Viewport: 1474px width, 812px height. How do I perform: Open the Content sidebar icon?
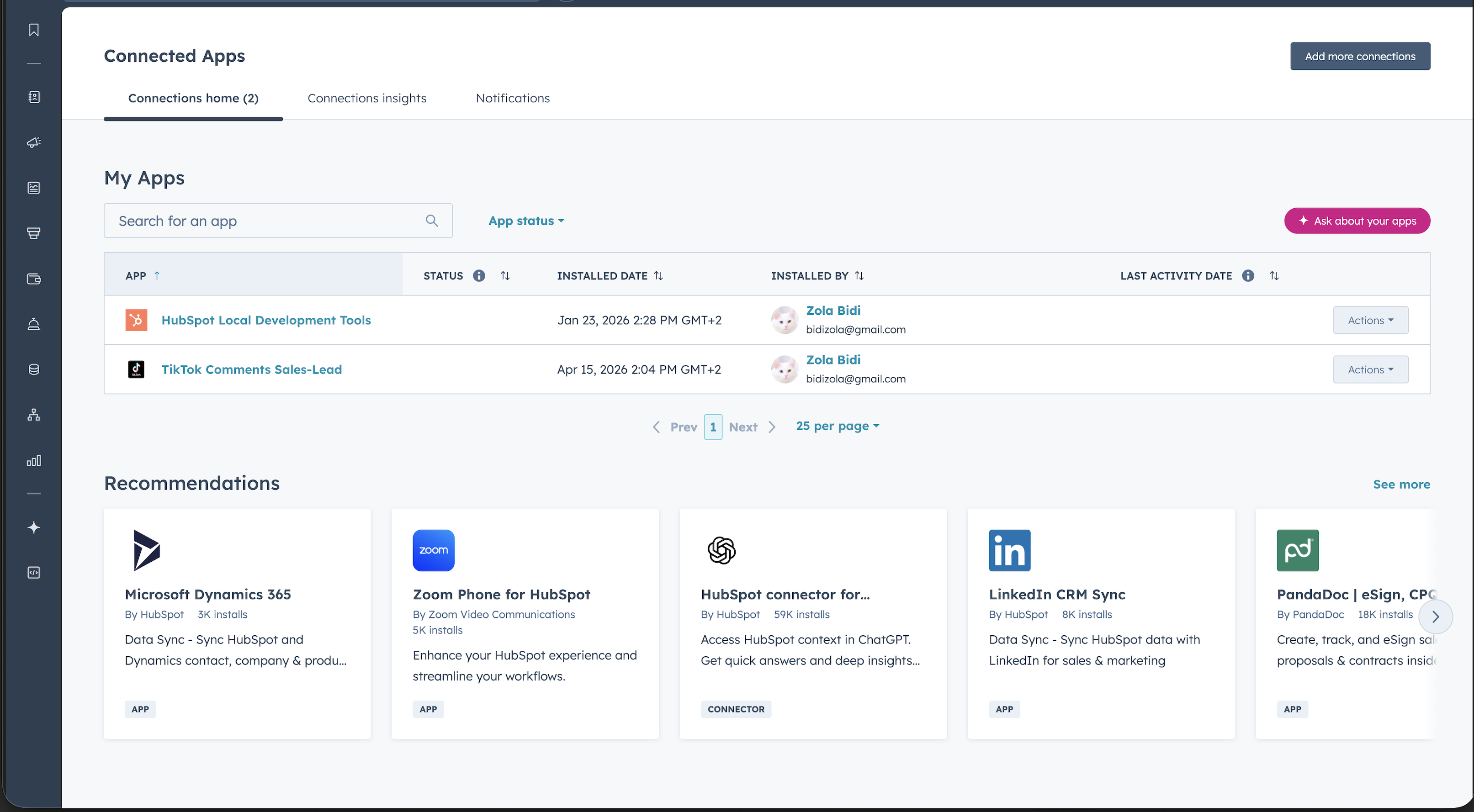click(34, 188)
